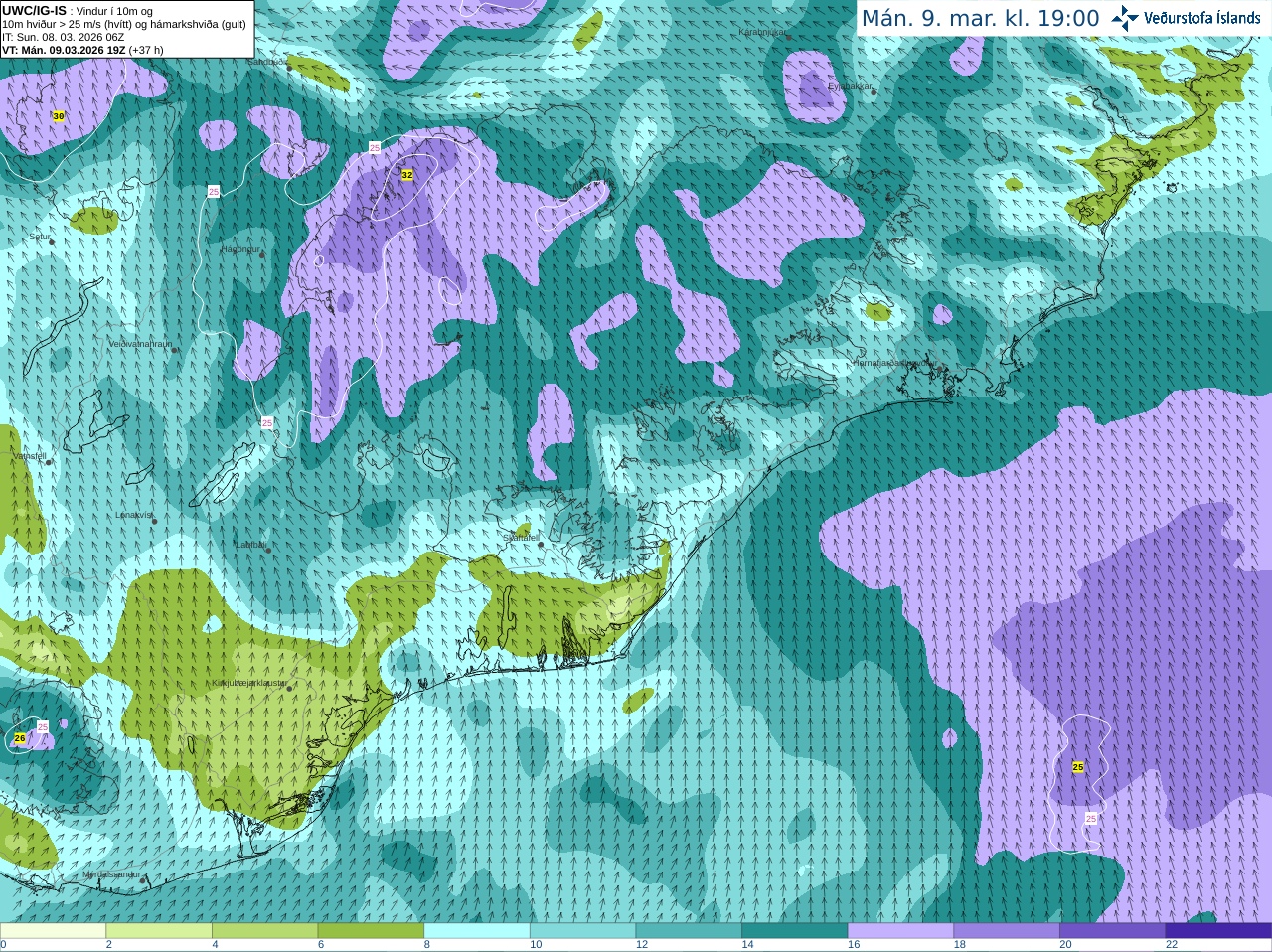This screenshot has height=952, width=1272.
Task: Click the 20–22 m/s purple legend swatch
Action: (x=1113, y=930)
